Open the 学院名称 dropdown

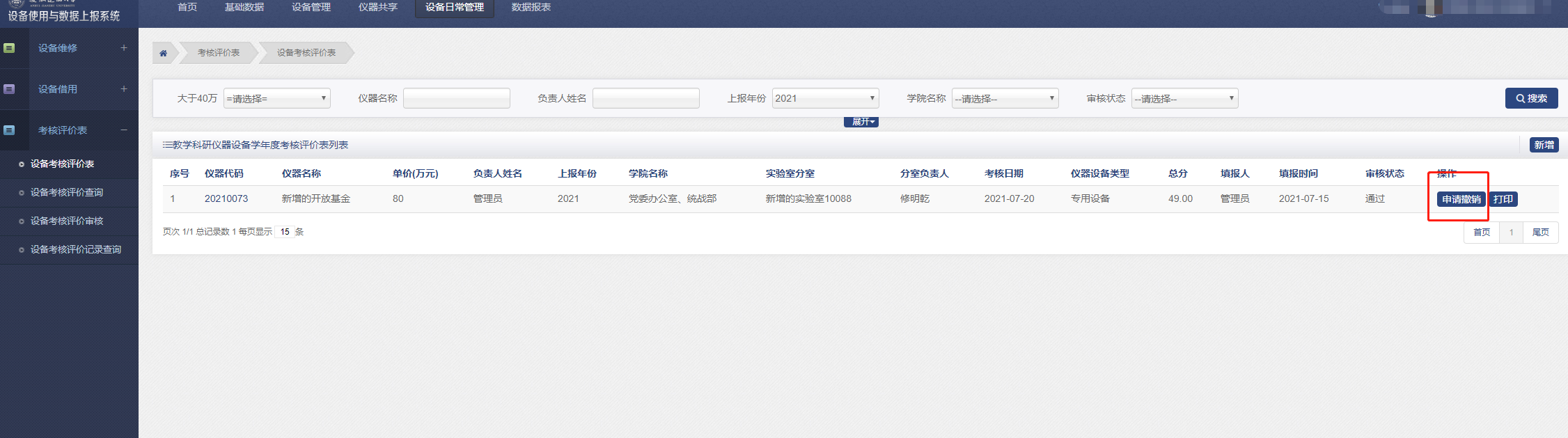pyautogui.click(x=1005, y=99)
